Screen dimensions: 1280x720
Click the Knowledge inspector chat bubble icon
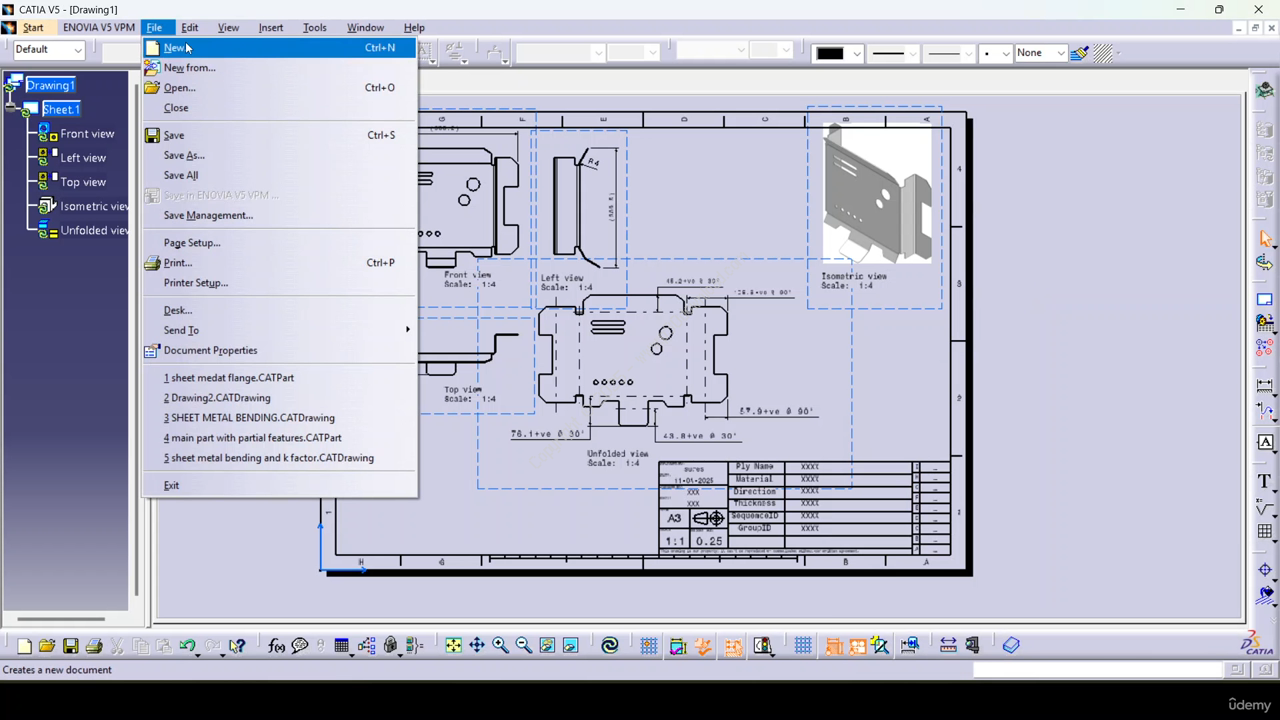tap(300, 646)
